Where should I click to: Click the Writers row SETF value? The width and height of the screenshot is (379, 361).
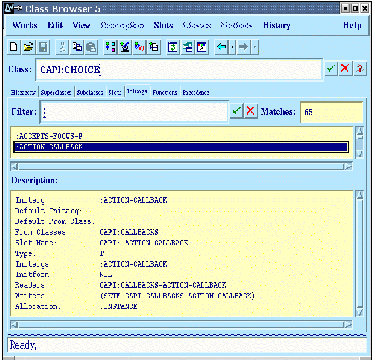click(177, 296)
